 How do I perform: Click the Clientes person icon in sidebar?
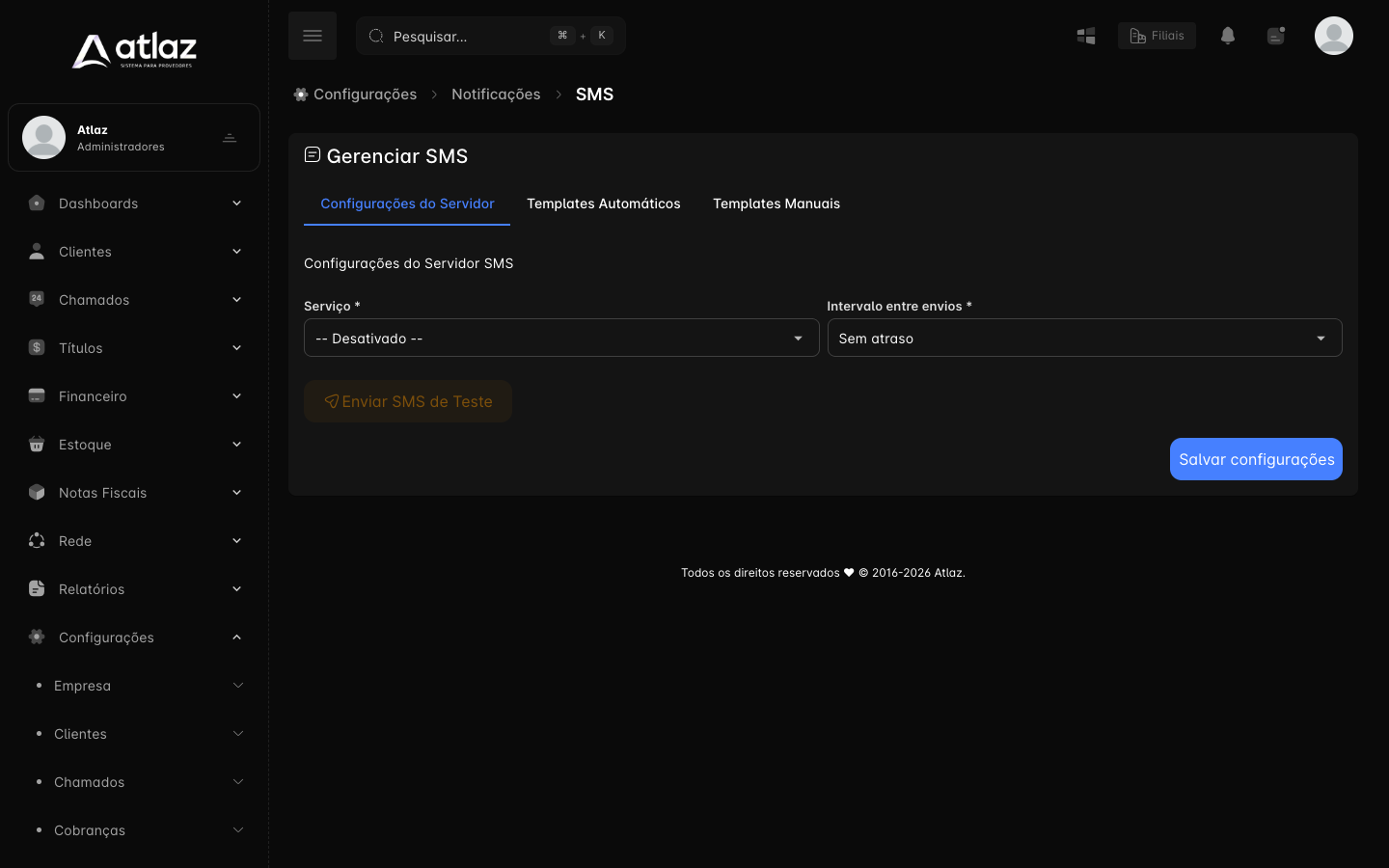point(37,251)
